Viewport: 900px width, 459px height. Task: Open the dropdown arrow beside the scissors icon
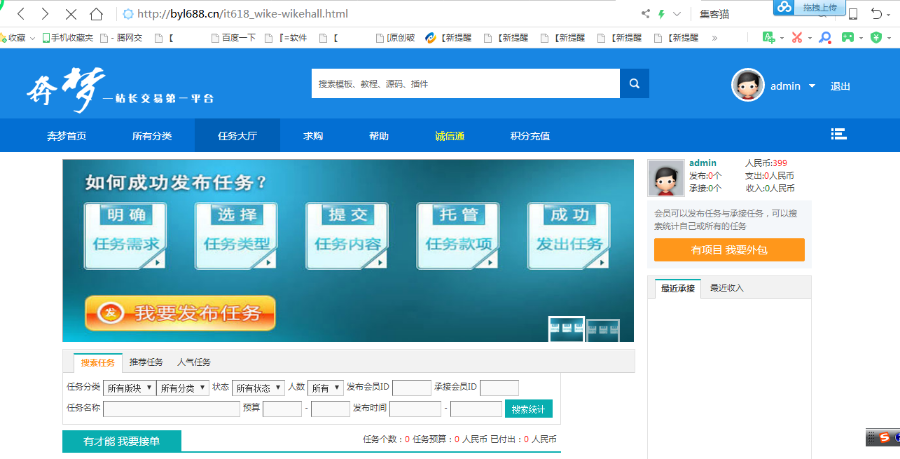[x=810, y=38]
